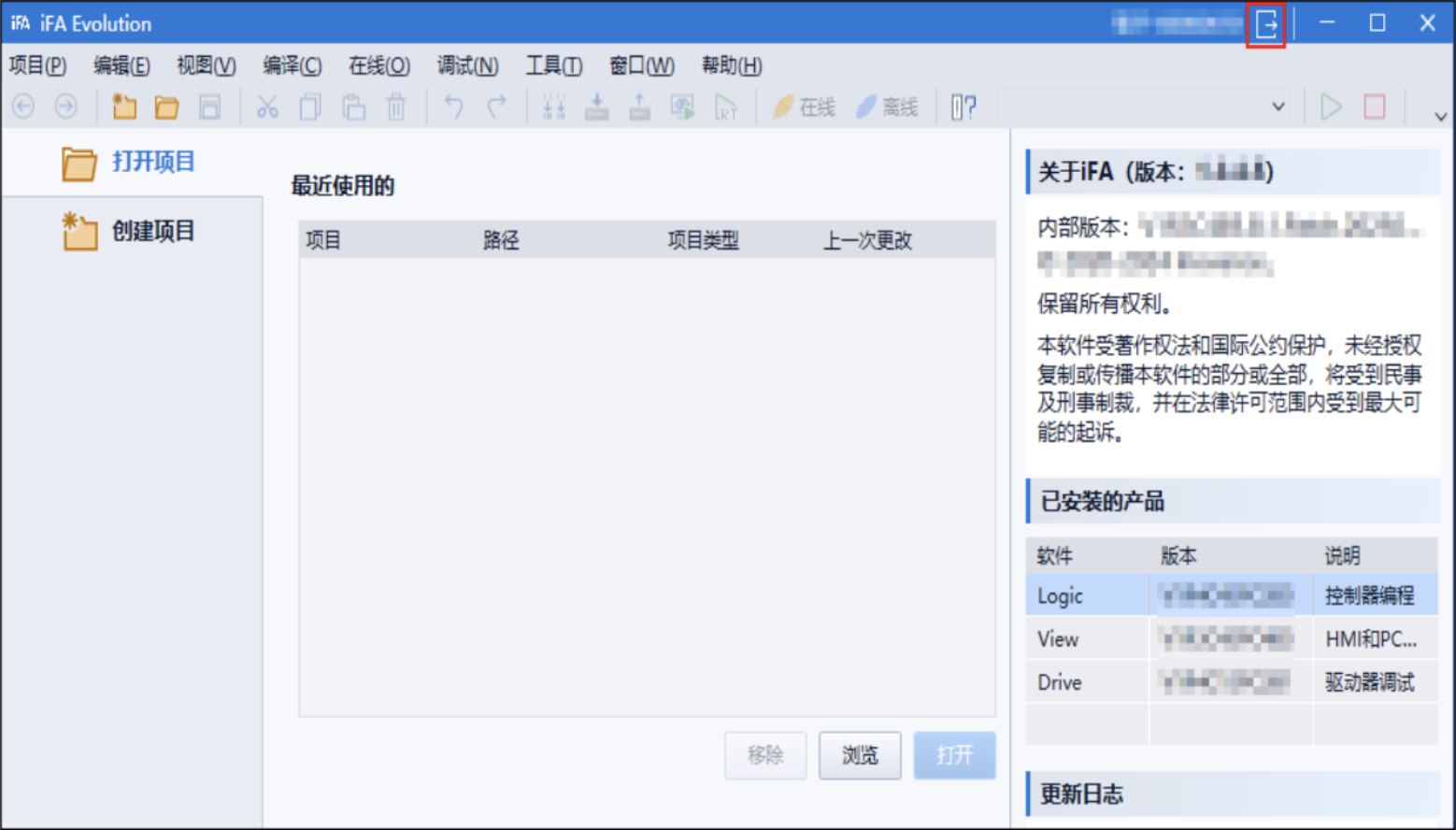
Task: Open the 工具(T) menu
Action: 554,65
